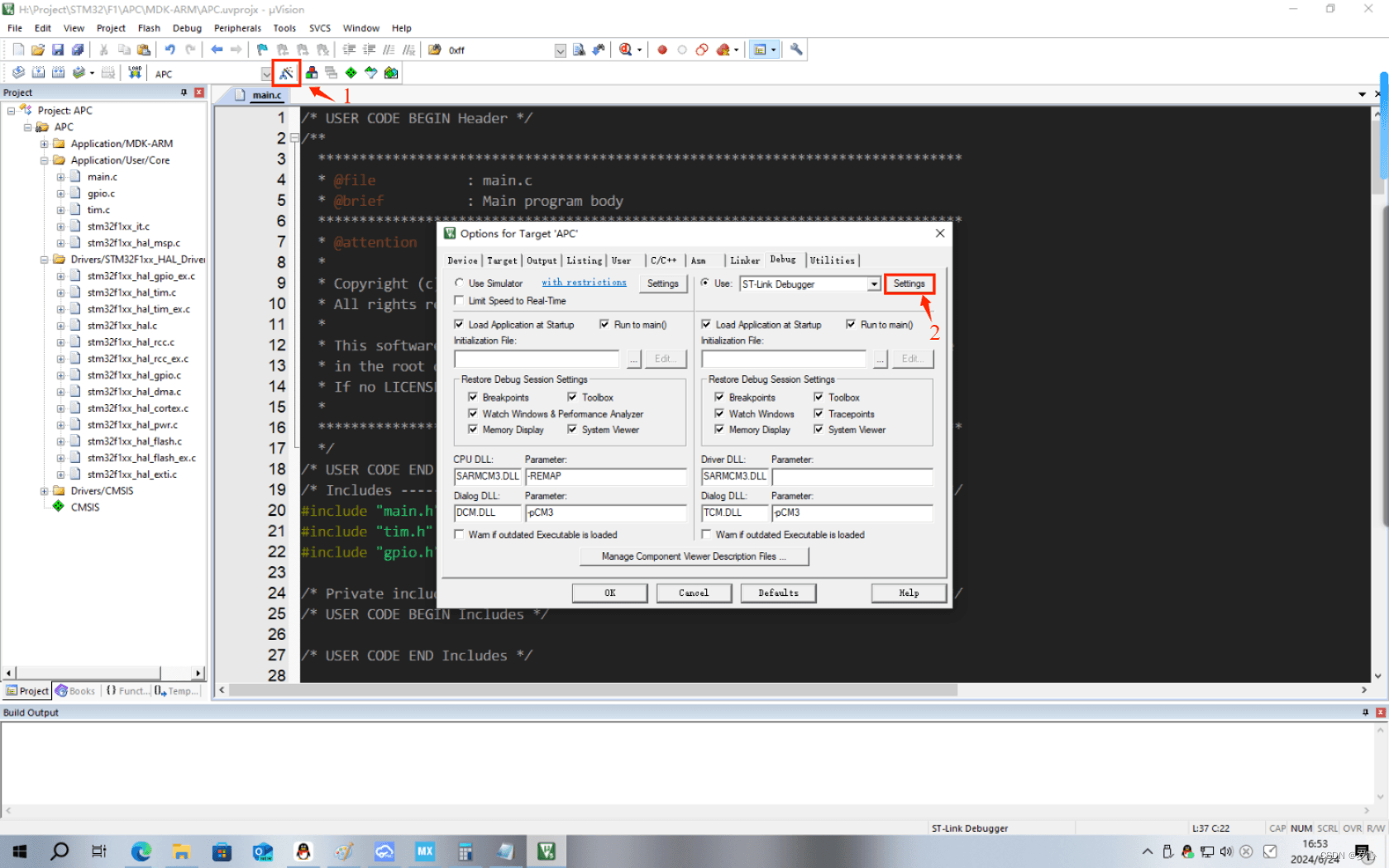Image resolution: width=1389 pixels, height=868 pixels.
Task: Insert a bookmark with the flag icon
Action: 262,50
